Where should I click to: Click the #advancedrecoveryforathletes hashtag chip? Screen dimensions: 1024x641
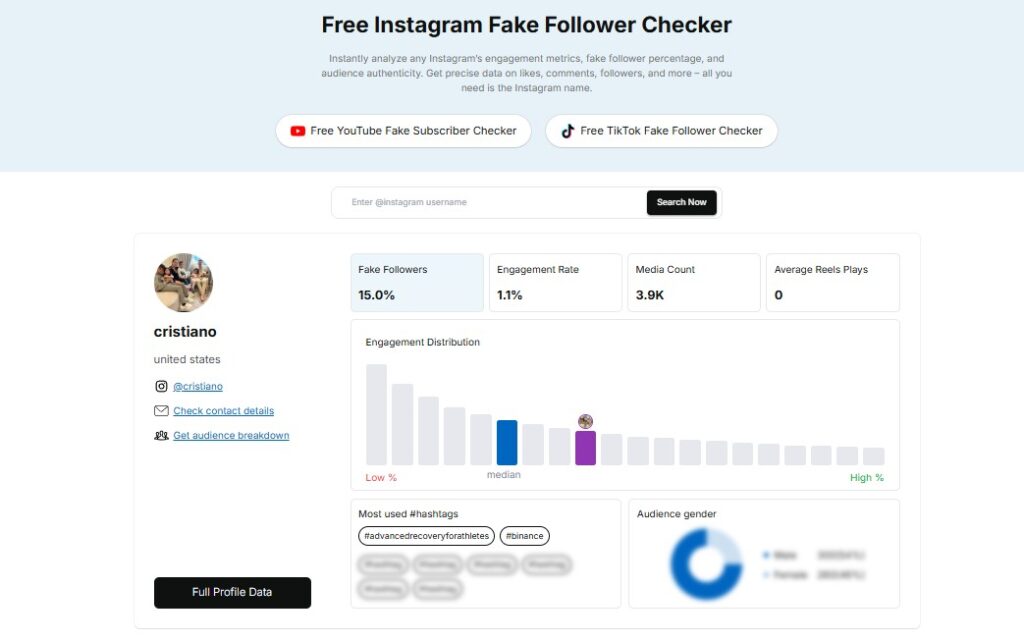tap(426, 536)
